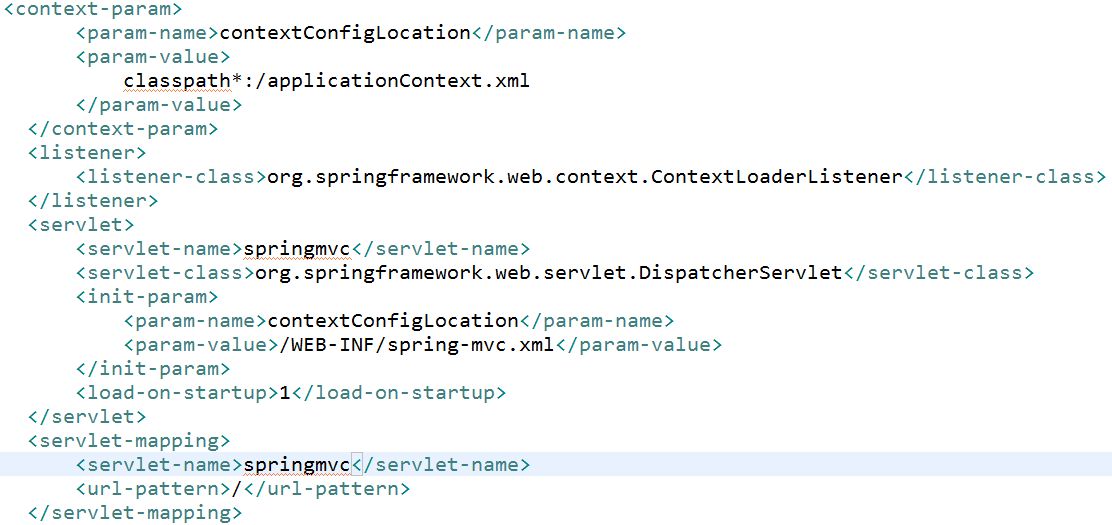
Task: Click the closing servlet-mapping tag
Action: (135, 512)
